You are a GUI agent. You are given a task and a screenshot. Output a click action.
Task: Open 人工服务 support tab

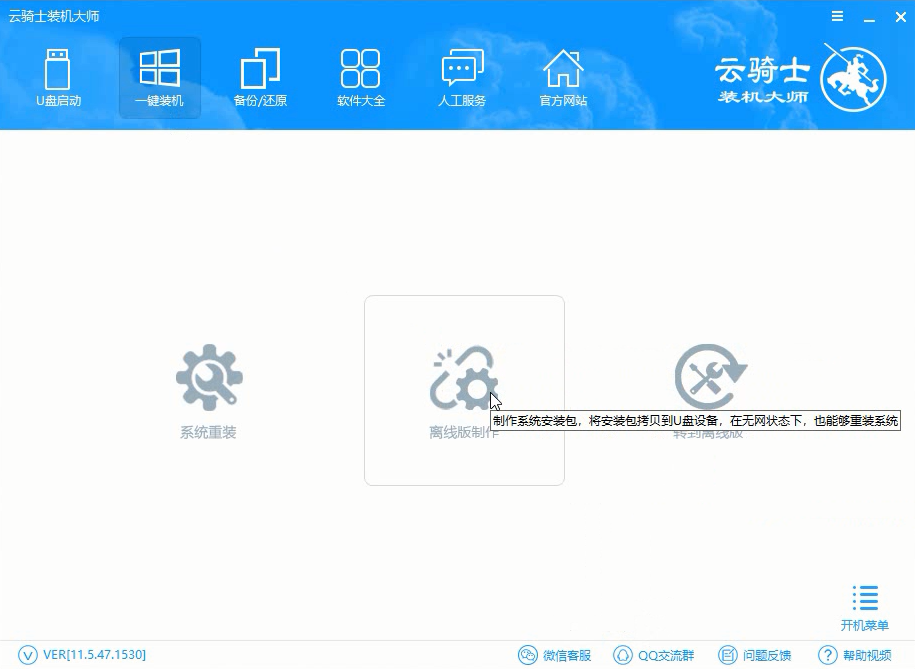coord(462,78)
